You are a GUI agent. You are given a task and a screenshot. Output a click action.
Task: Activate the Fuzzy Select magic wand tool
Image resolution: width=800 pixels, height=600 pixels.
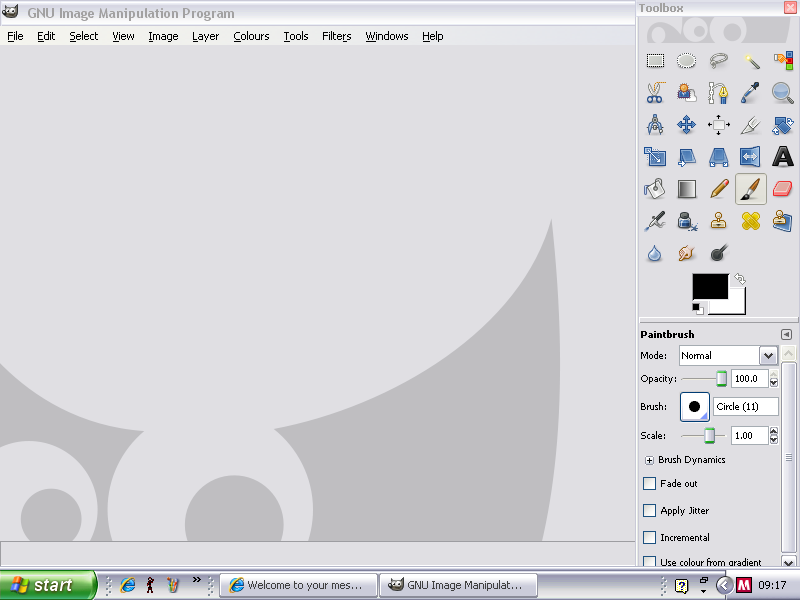point(752,60)
